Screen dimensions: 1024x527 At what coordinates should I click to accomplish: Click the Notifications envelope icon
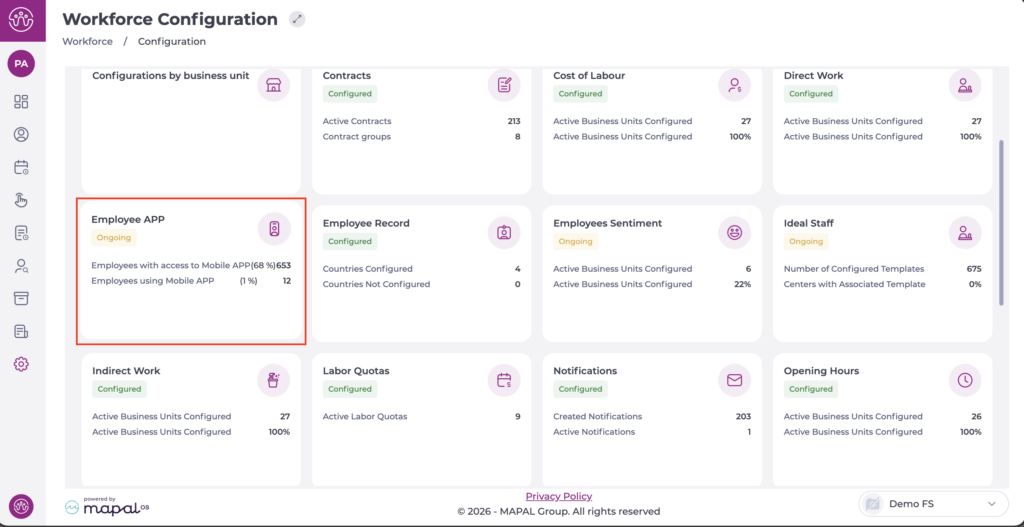pyautogui.click(x=734, y=380)
